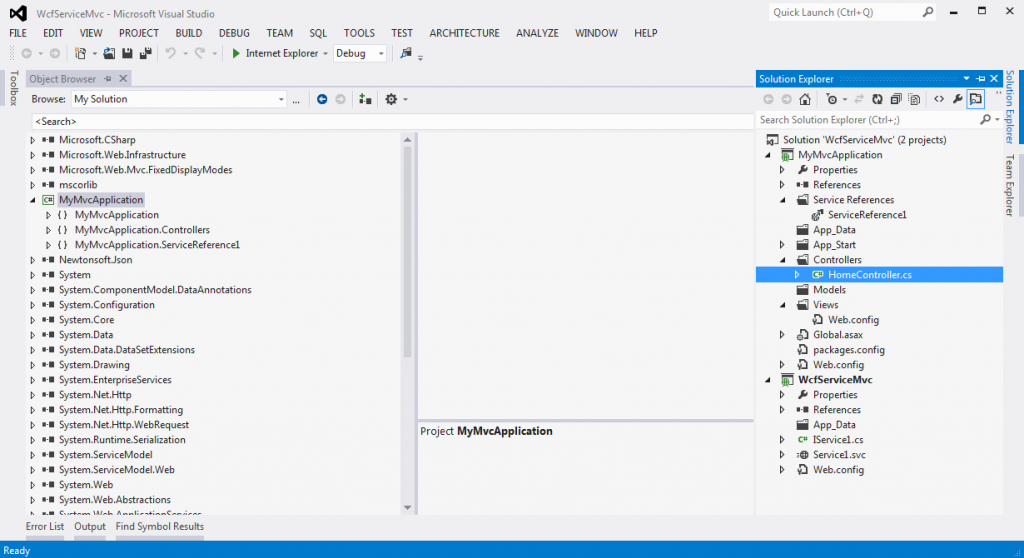Open Properties wrench icon in Solution Explorer

tap(957, 99)
